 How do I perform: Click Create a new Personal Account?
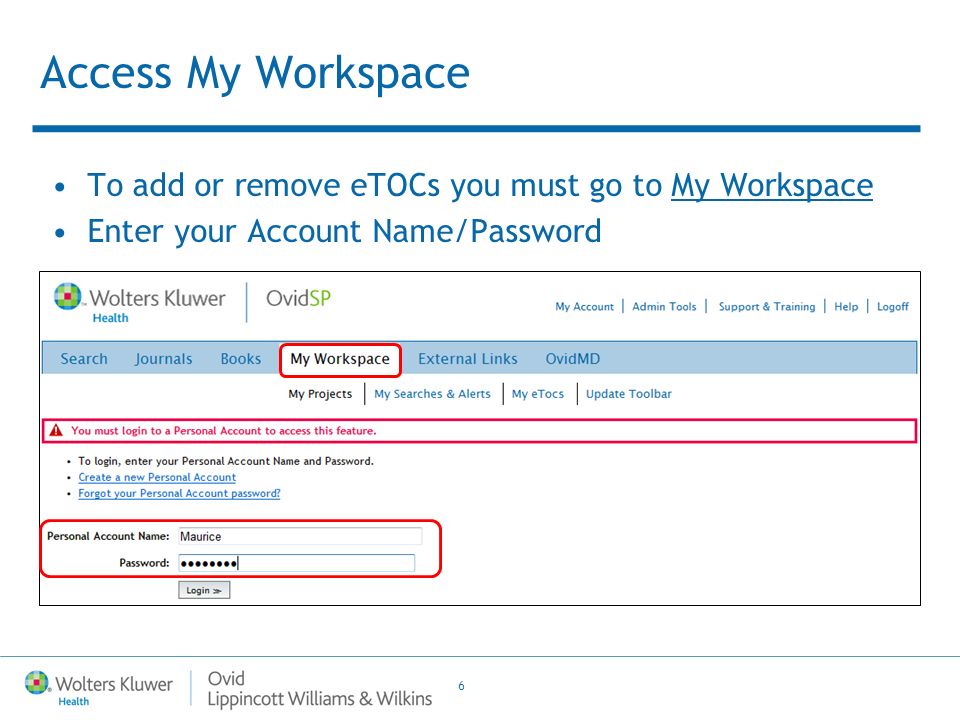click(x=157, y=477)
